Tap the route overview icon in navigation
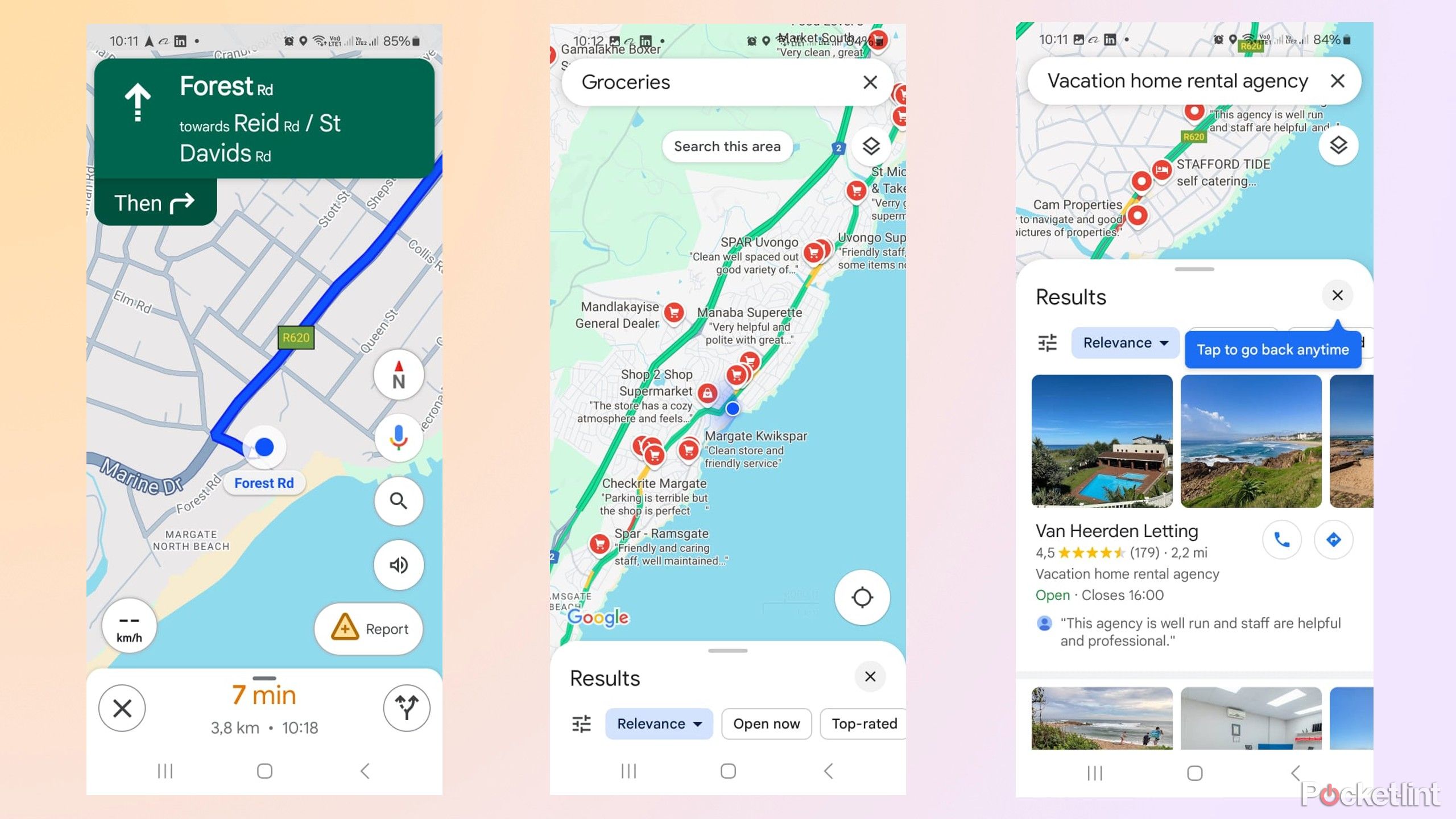1456x819 pixels. click(406, 708)
